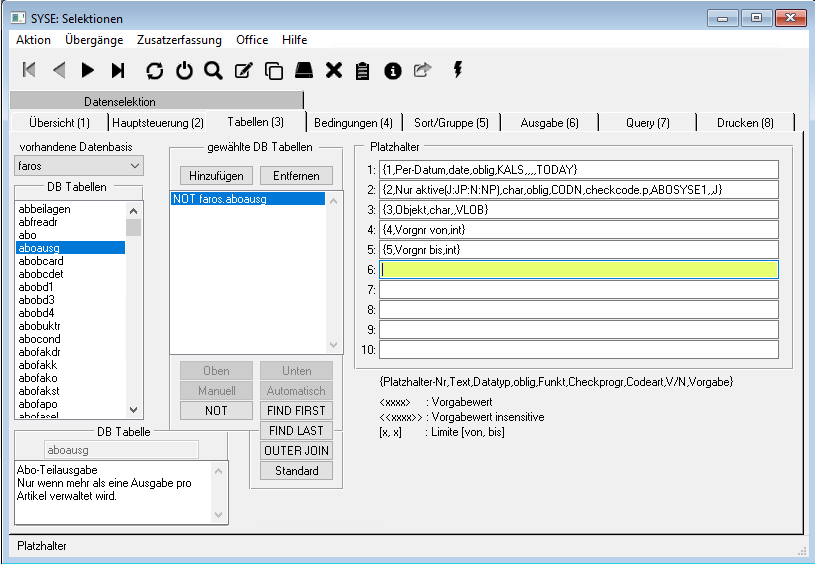Click the copy record icon
Screen dimensions: 815x564
point(273,70)
